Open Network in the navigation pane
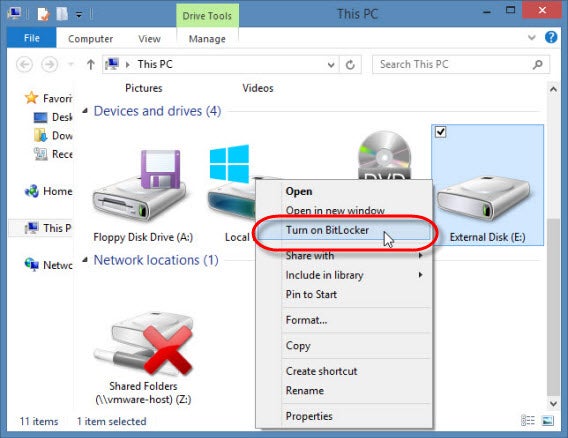Viewport: 568px width, 438px height. pyautogui.click(x=48, y=265)
